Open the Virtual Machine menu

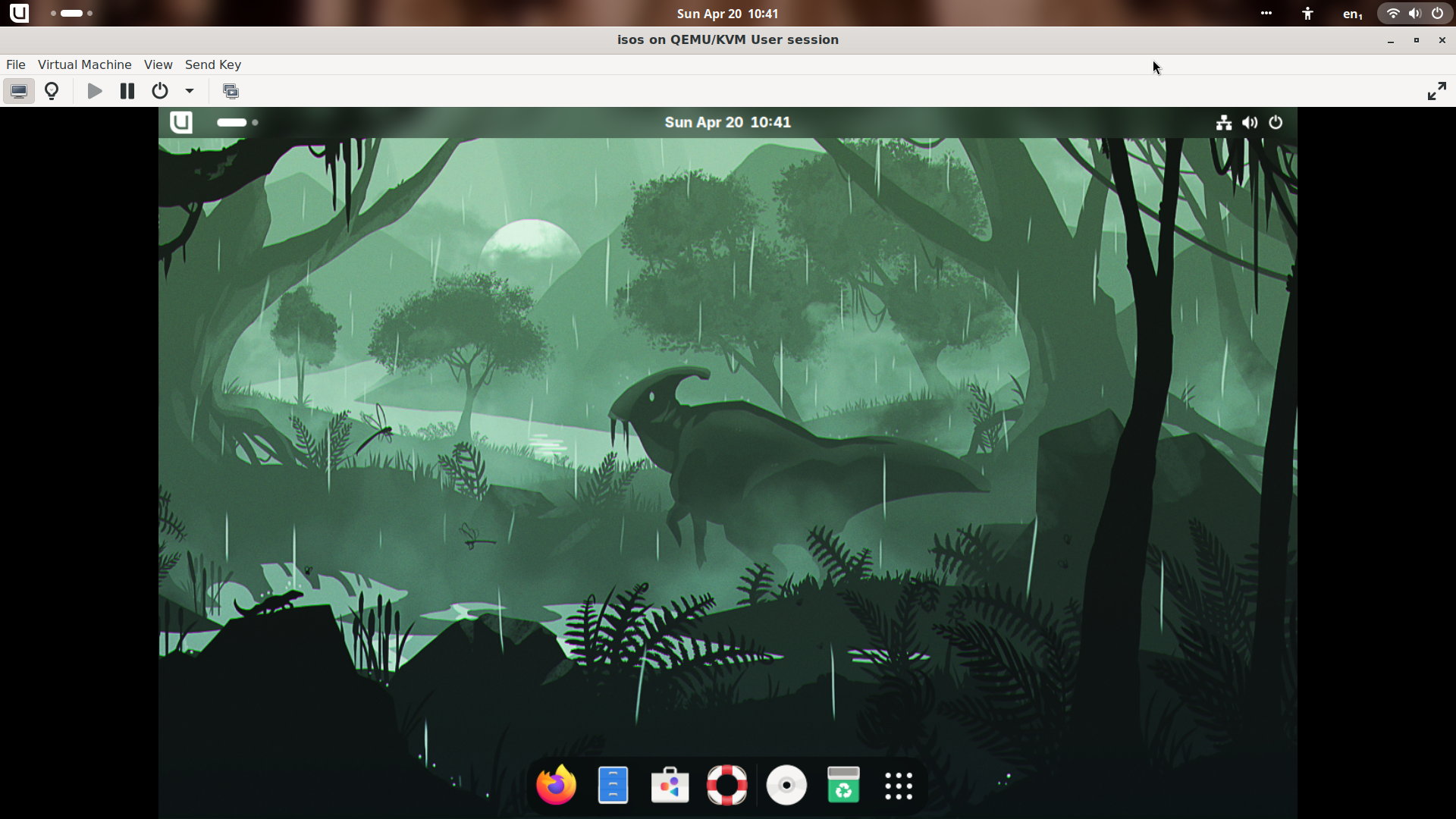point(84,64)
